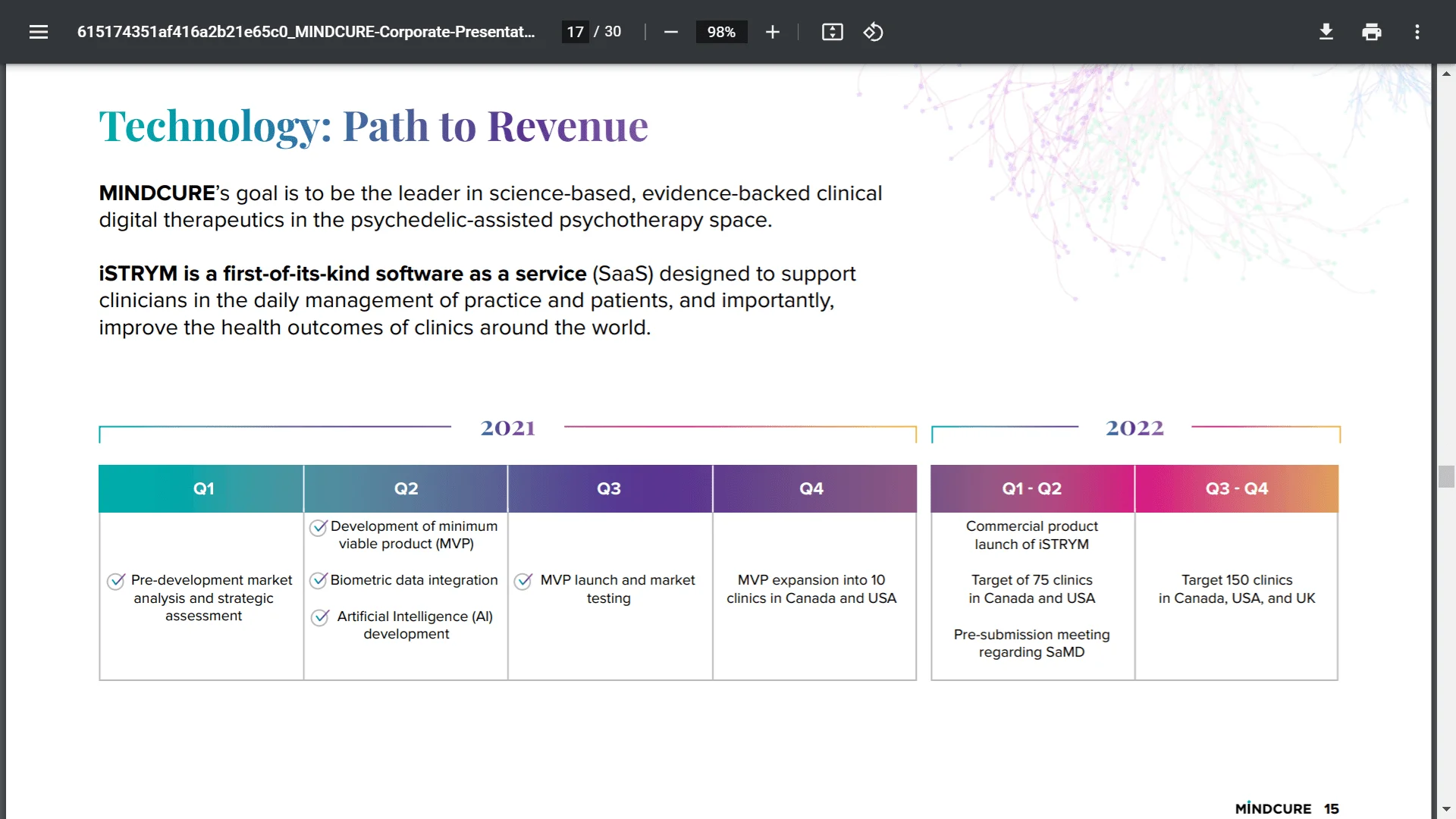Click checkmark beside Biometric data integration
Viewport: 1456px width, 819px height.
318,581
